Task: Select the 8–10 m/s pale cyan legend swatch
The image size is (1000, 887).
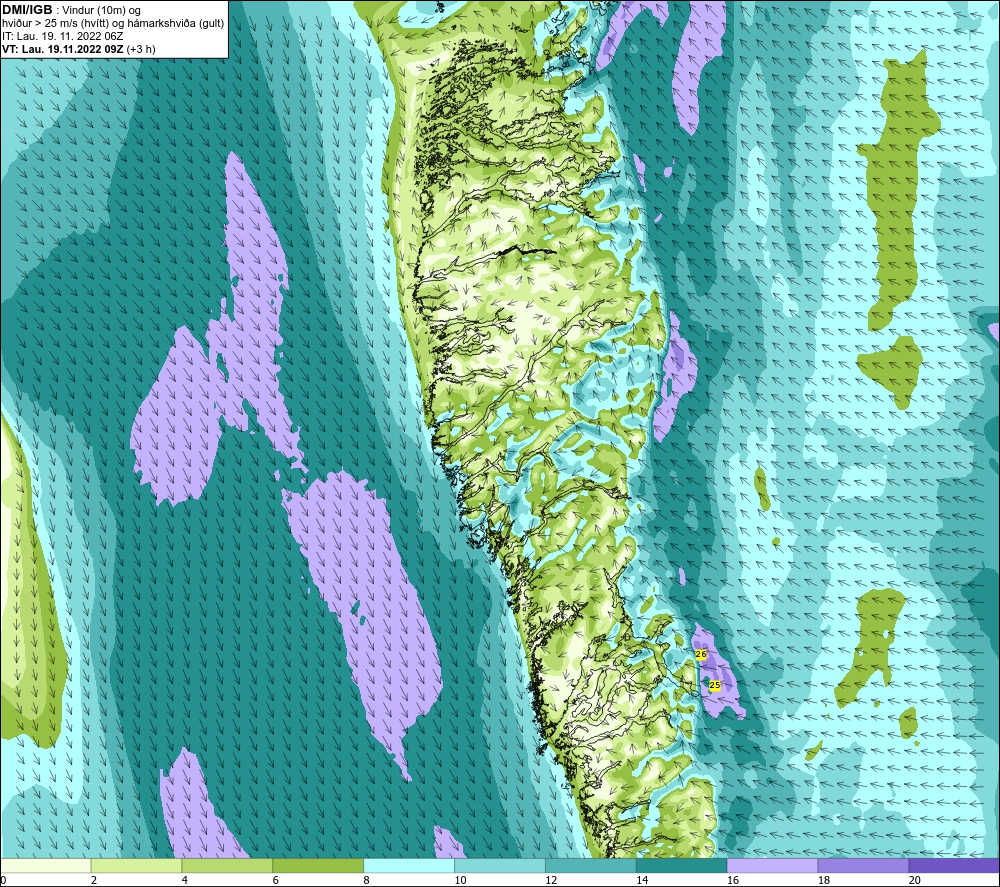Action: (409, 866)
